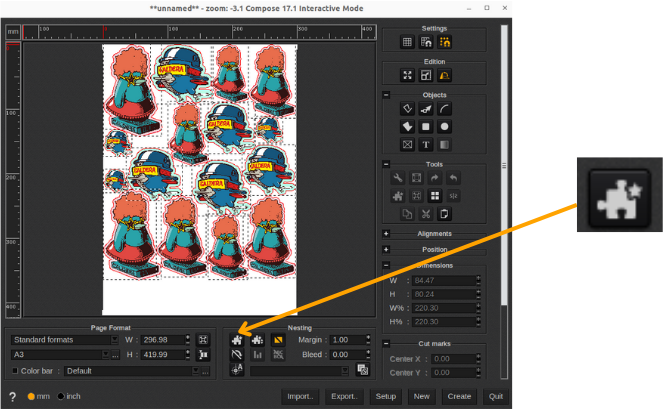The width and height of the screenshot is (663, 409).
Task: Select the inch unit radio button
Action: [x=61, y=396]
